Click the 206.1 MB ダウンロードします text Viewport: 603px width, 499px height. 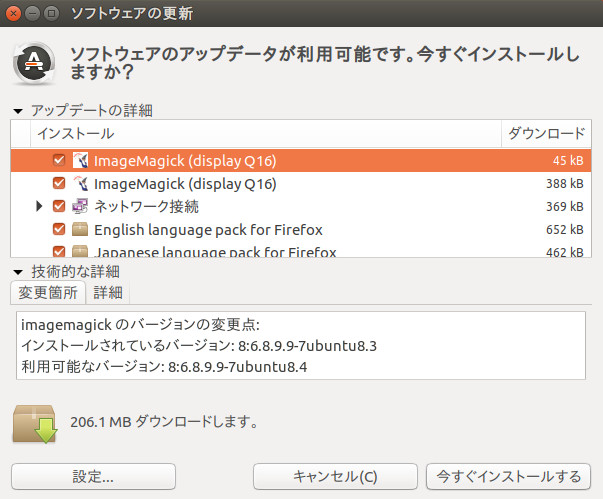point(164,422)
